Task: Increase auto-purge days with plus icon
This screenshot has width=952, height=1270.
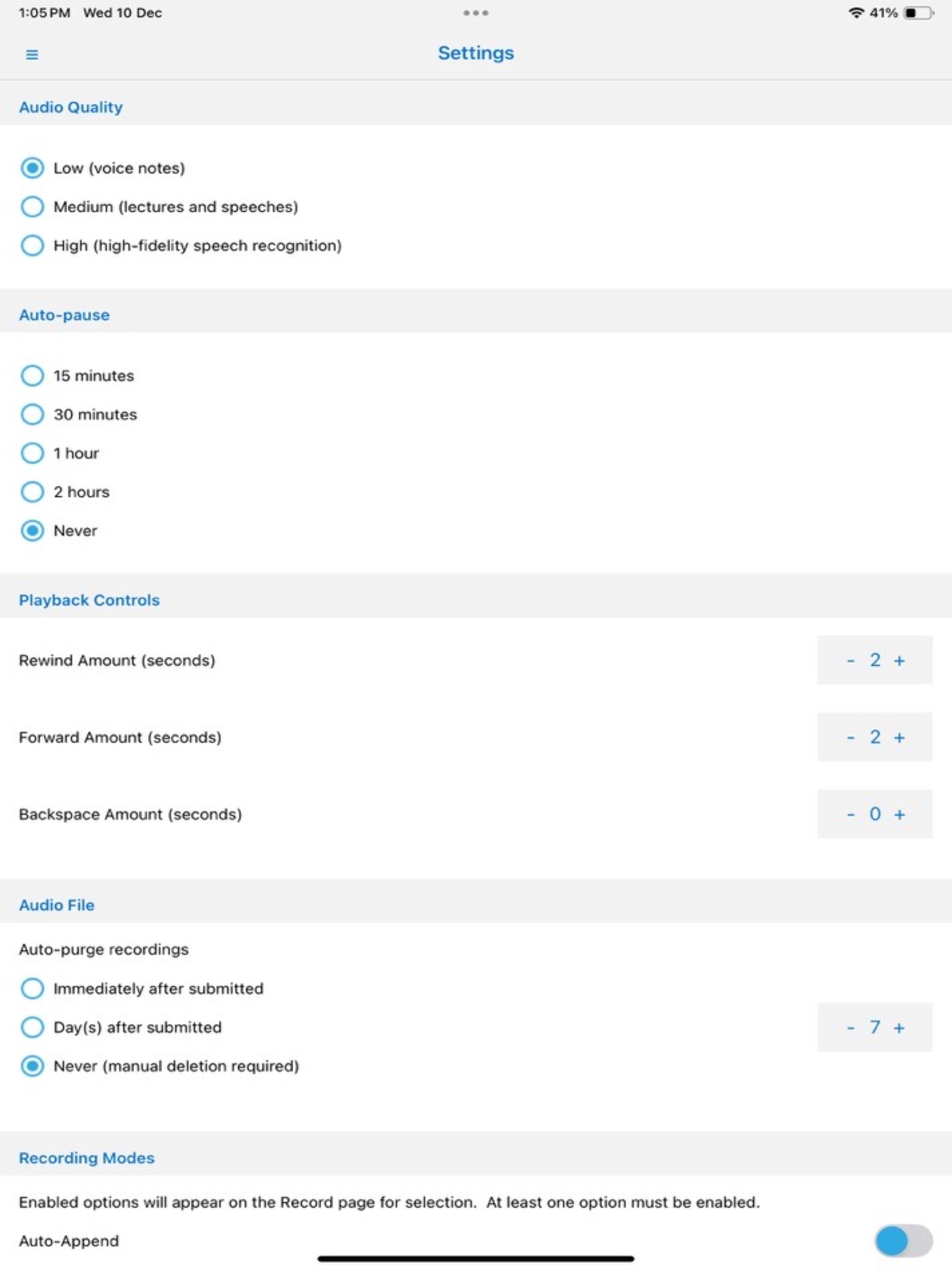Action: point(899,1028)
